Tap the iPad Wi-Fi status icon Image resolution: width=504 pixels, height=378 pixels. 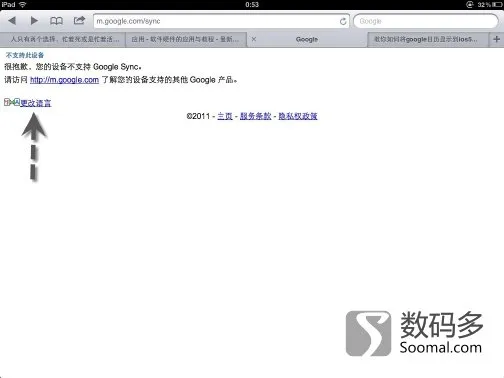pyautogui.click(x=23, y=4)
